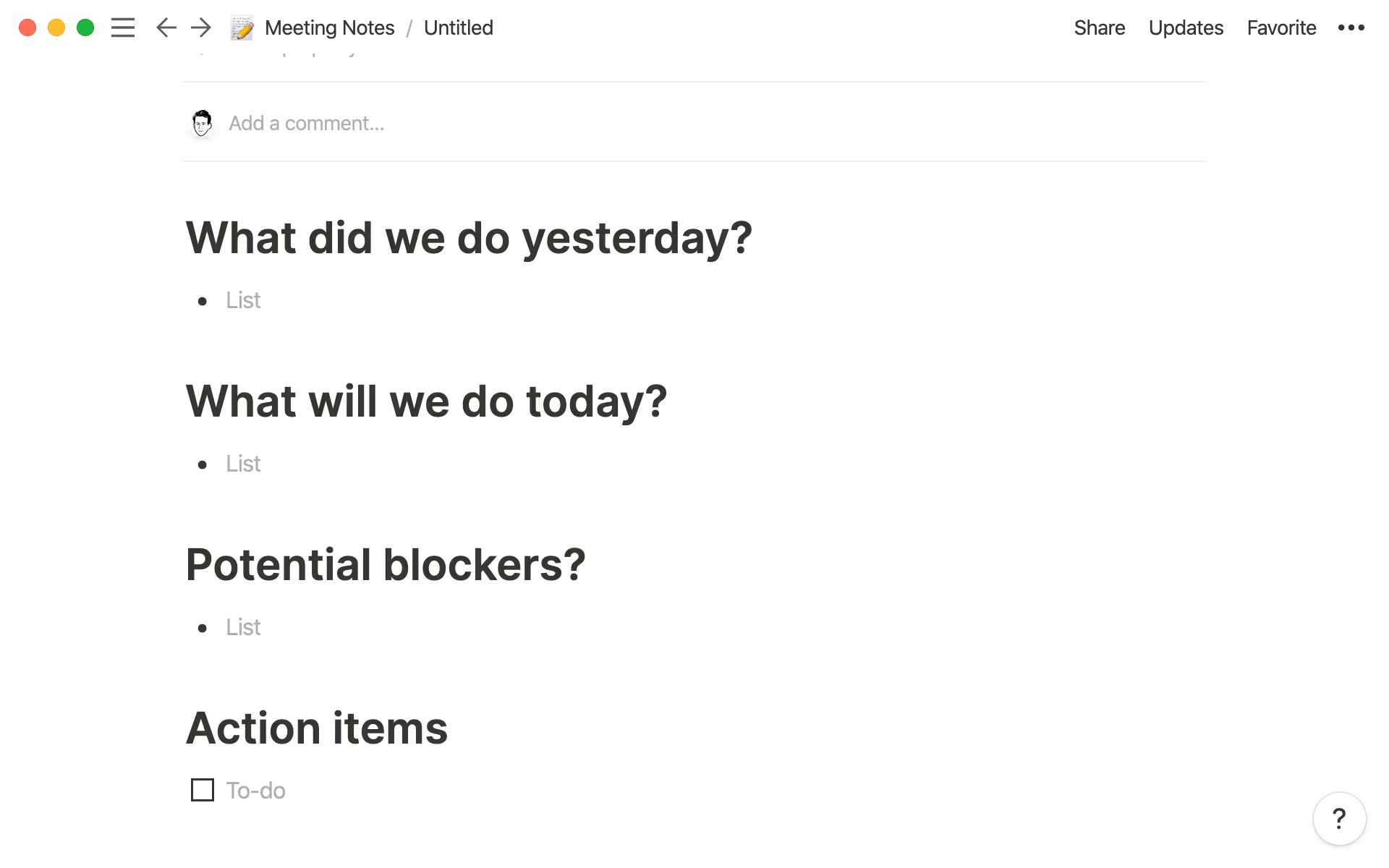Open the sidebar with the hamburger icon
Viewport: 1389px width, 868px height.
pyautogui.click(x=123, y=27)
